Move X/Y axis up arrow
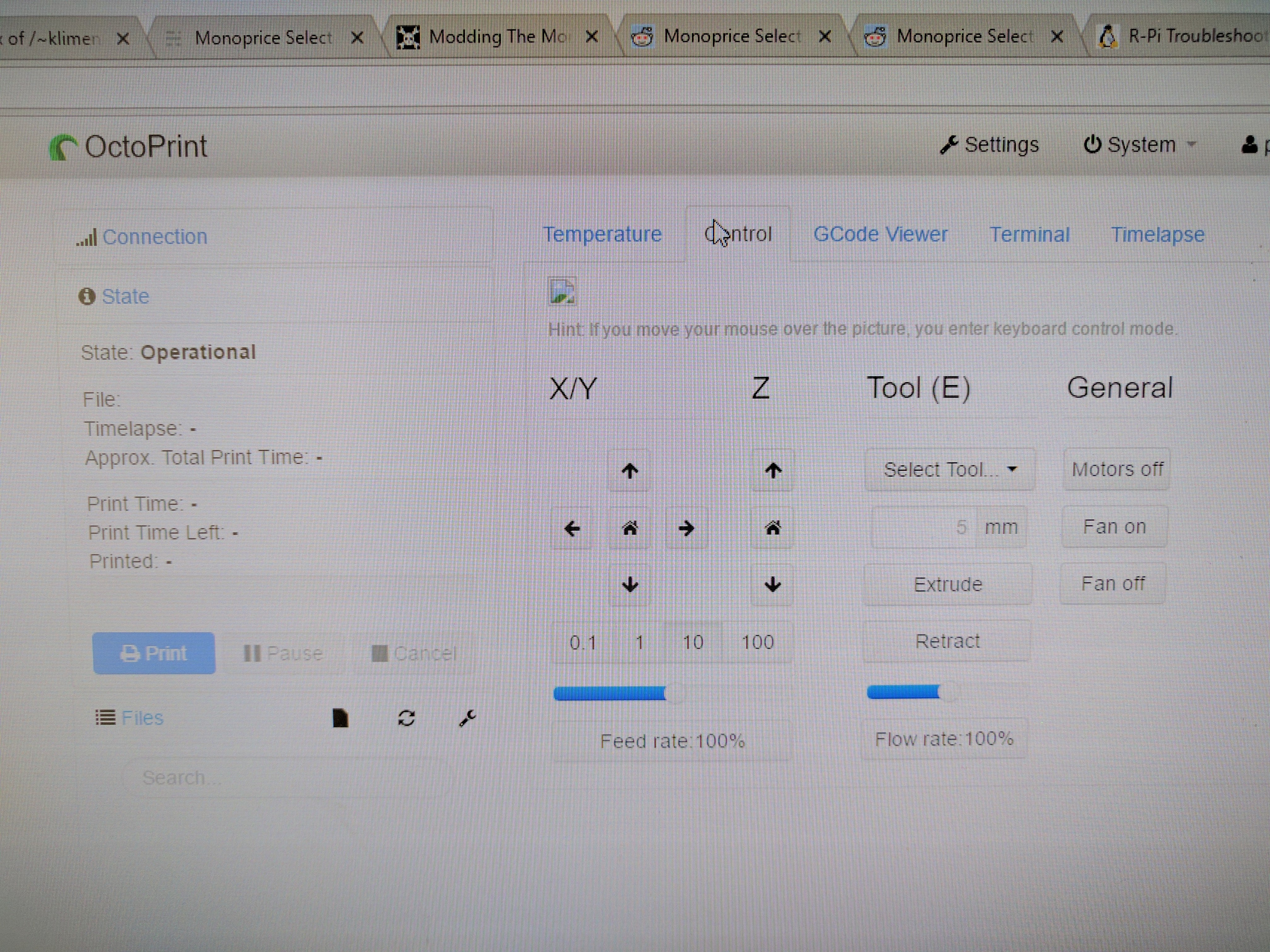1270x952 pixels. [630, 471]
